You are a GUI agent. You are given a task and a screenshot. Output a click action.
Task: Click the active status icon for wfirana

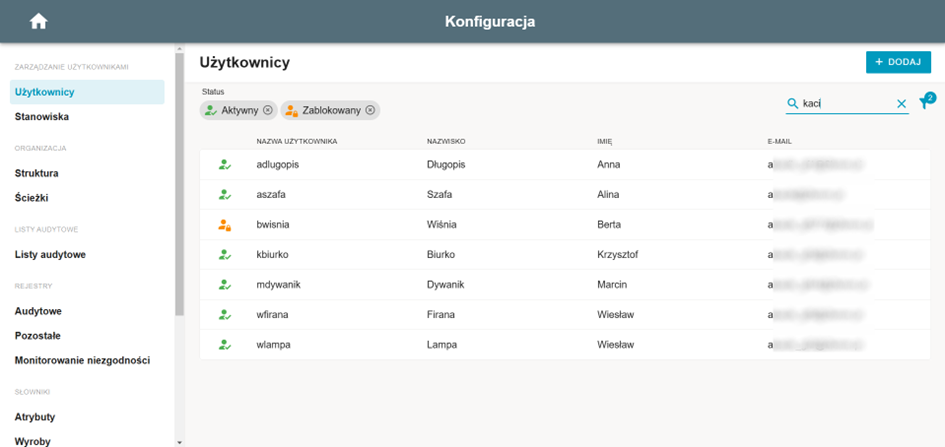[225, 314]
